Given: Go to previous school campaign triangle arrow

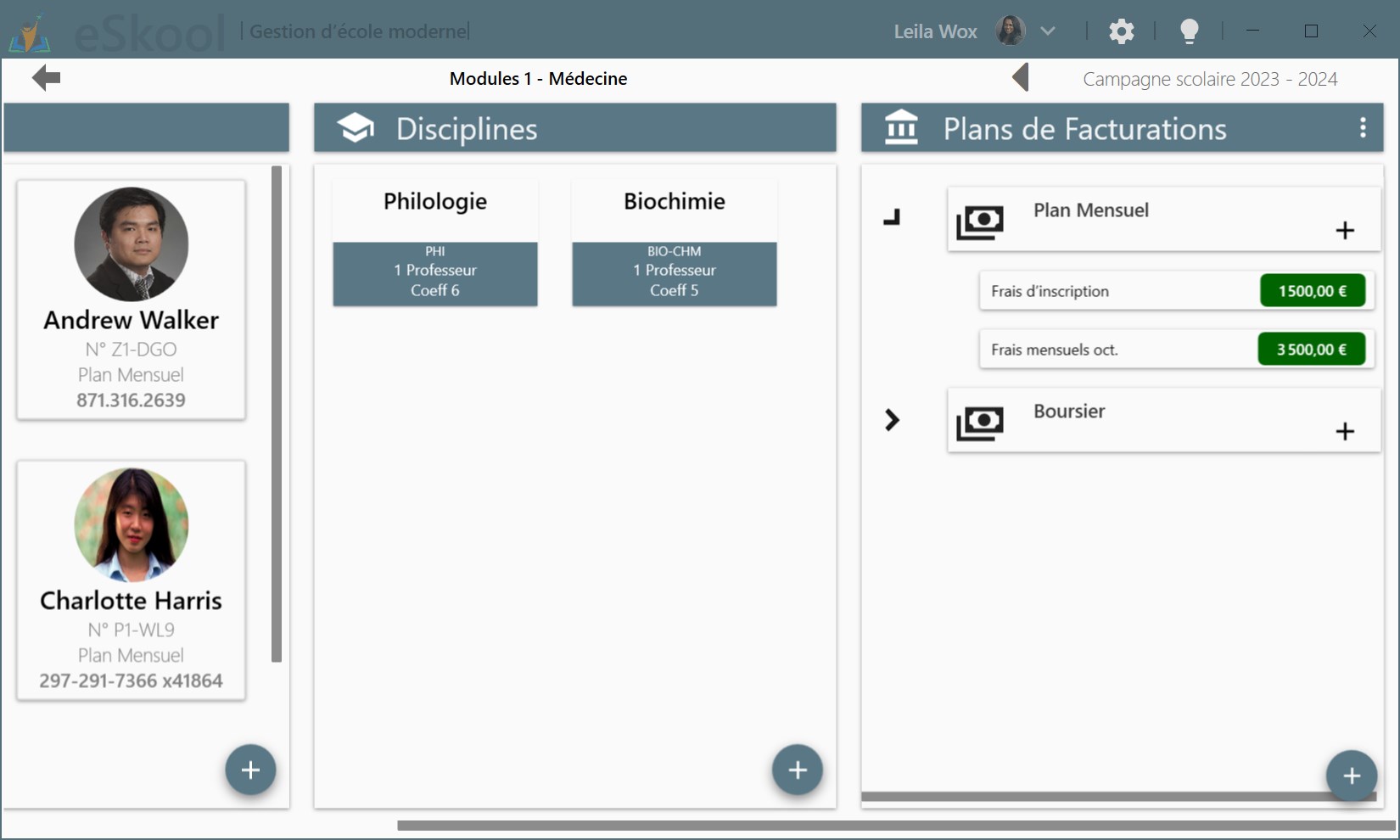Looking at the screenshot, I should pos(1021,78).
